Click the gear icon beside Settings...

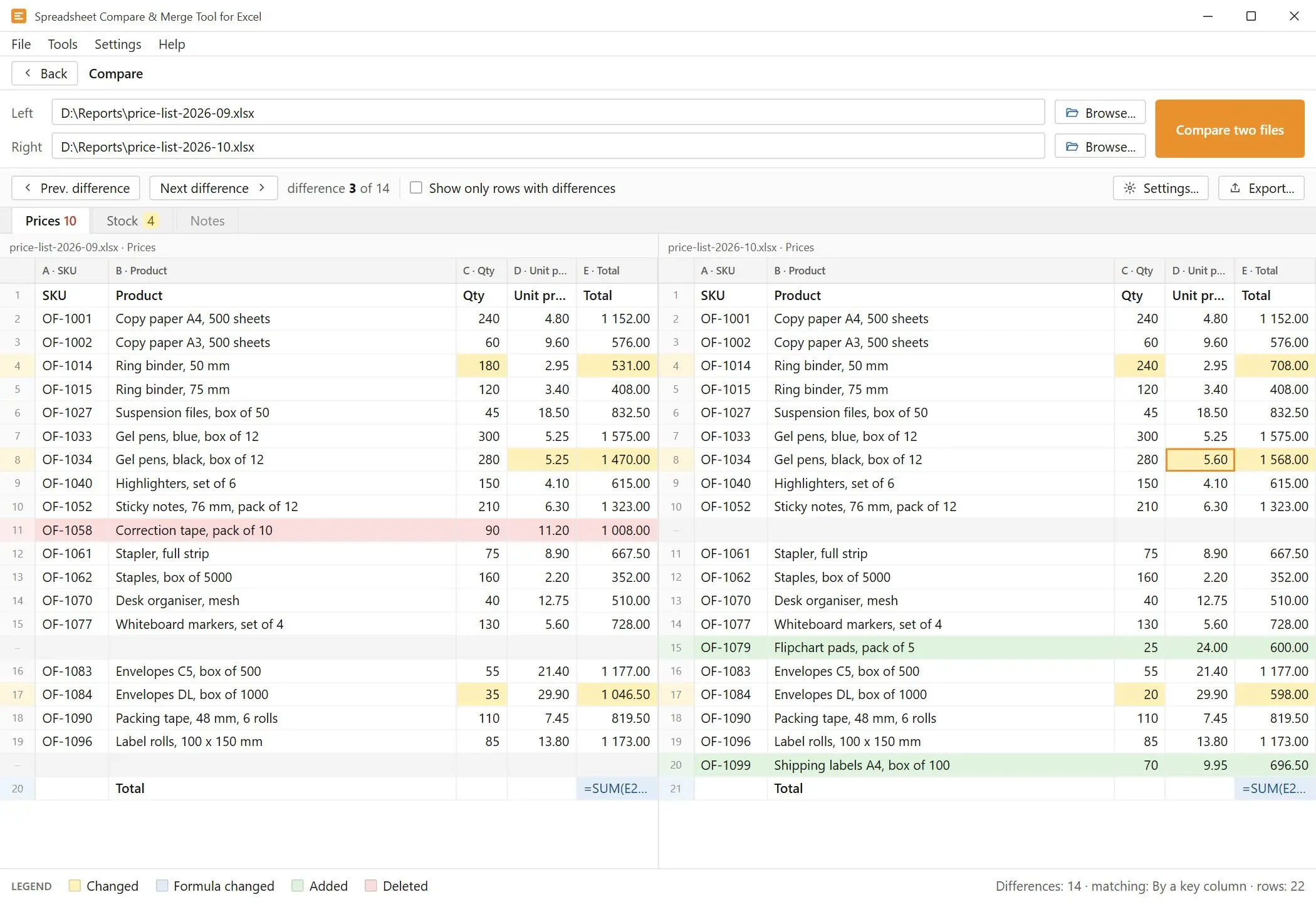[x=1130, y=188]
